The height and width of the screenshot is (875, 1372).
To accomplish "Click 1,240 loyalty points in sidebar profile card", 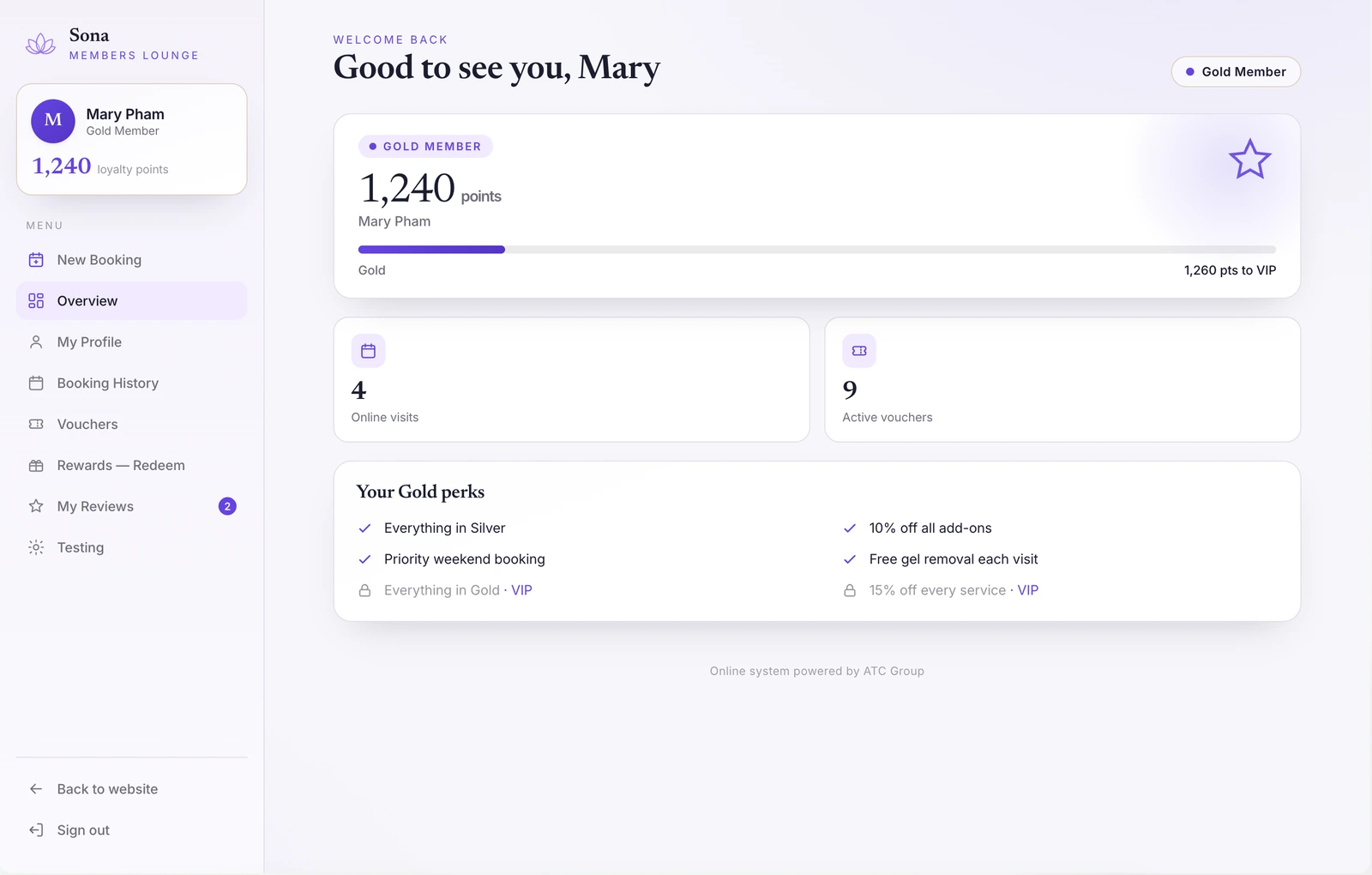I will coord(100,166).
